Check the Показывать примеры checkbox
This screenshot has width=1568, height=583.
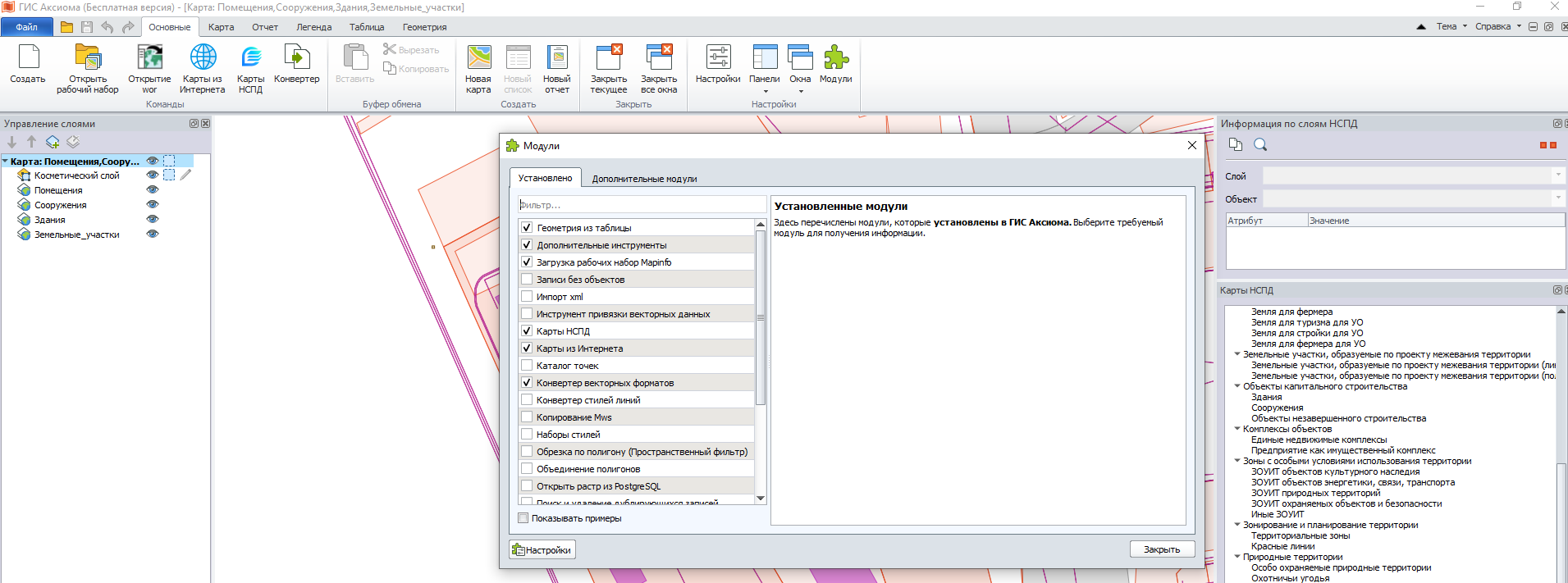point(523,518)
